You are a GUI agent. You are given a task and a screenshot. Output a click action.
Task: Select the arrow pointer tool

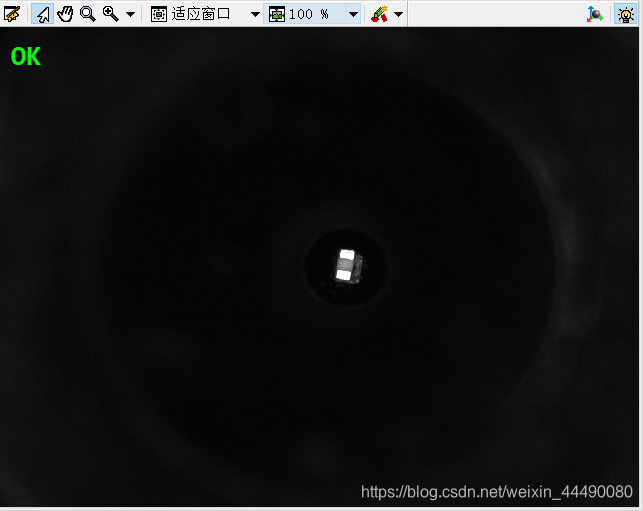[x=43, y=14]
